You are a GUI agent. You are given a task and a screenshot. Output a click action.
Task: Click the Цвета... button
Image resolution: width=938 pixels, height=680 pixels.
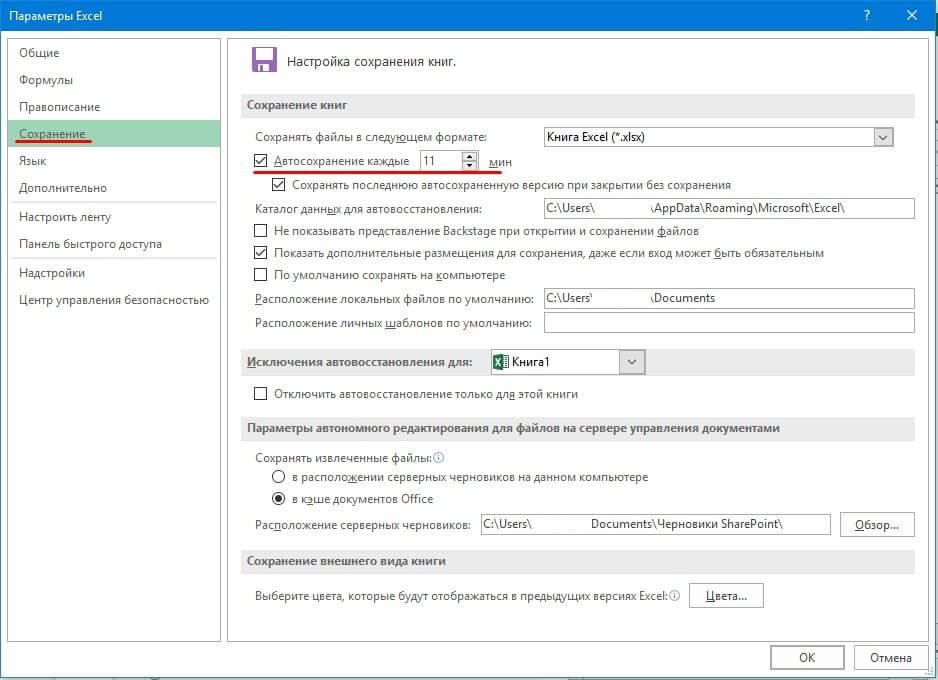(x=726, y=596)
